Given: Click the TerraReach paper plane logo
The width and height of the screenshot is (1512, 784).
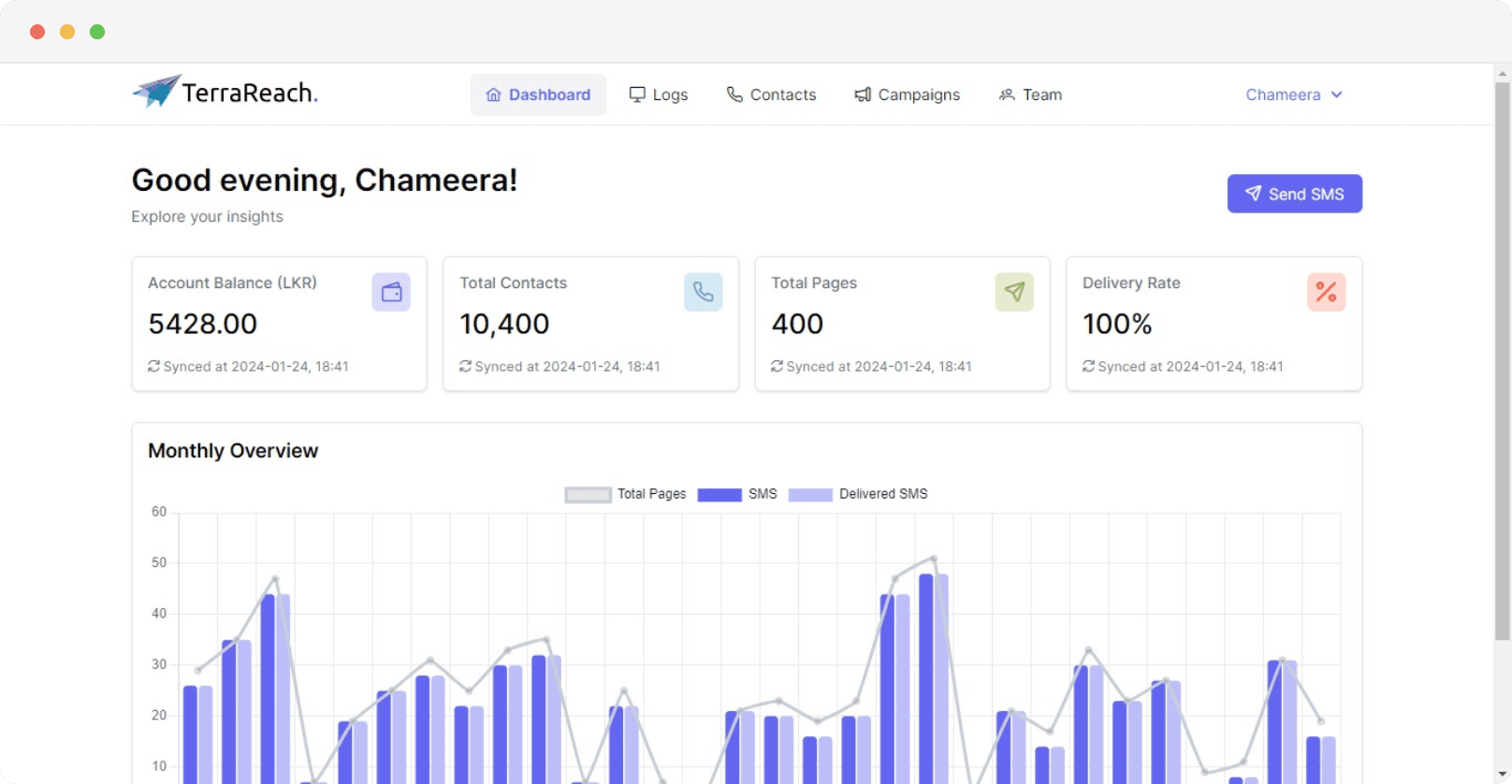Looking at the screenshot, I should (157, 92).
